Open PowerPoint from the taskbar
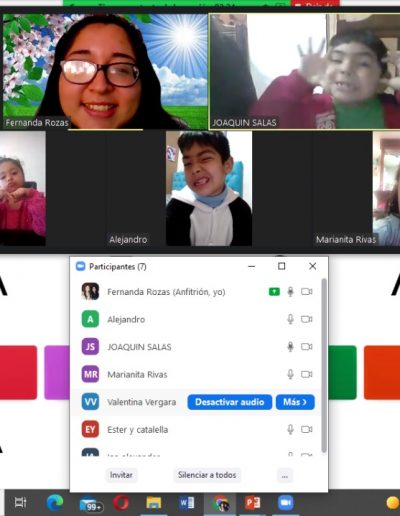This screenshot has width=400, height=516. point(253,503)
